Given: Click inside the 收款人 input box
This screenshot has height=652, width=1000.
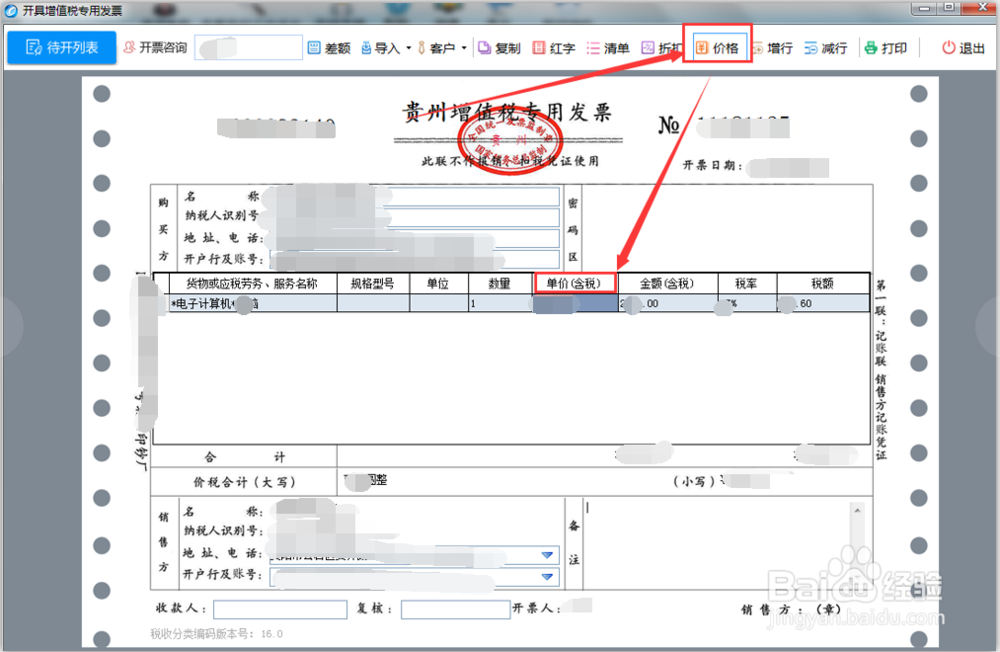Looking at the screenshot, I should click(280, 608).
